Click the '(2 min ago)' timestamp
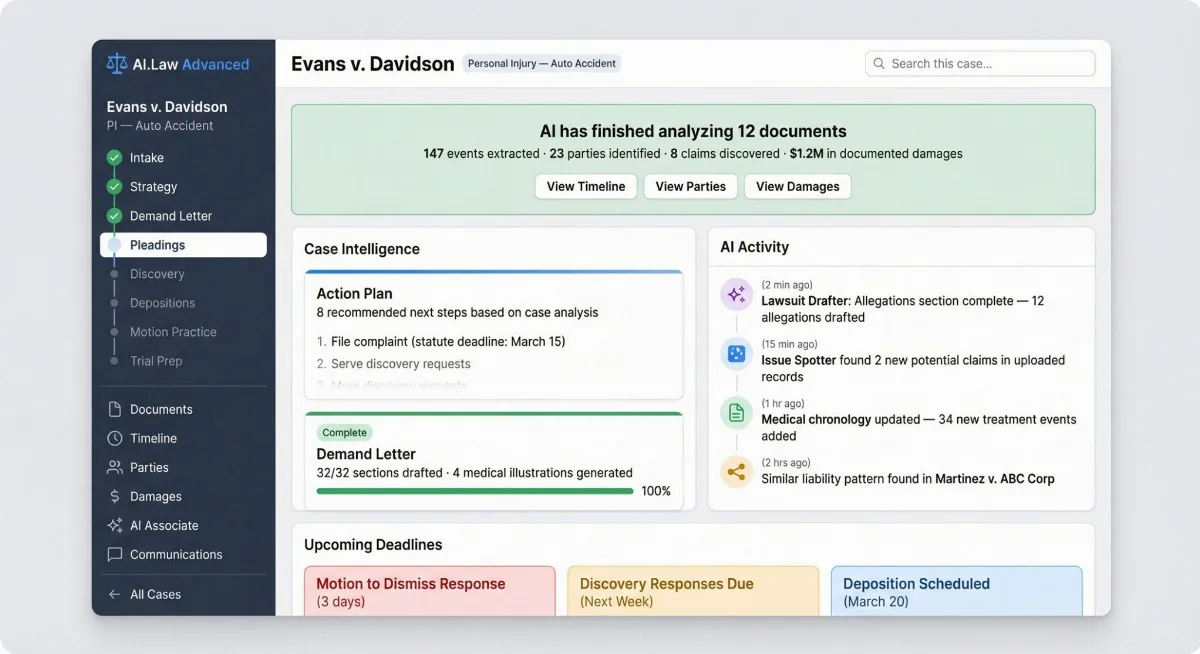This screenshot has width=1200, height=654. pyautogui.click(x=787, y=285)
